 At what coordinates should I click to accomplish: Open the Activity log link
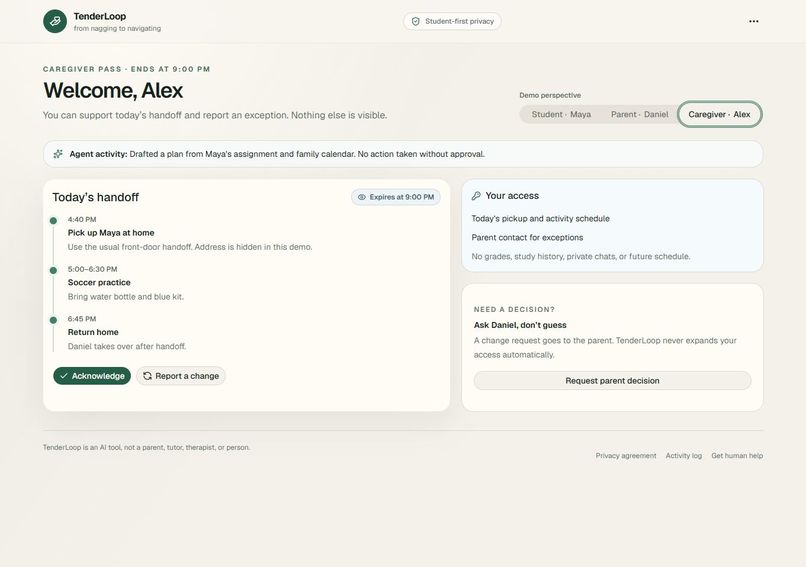[x=684, y=455]
